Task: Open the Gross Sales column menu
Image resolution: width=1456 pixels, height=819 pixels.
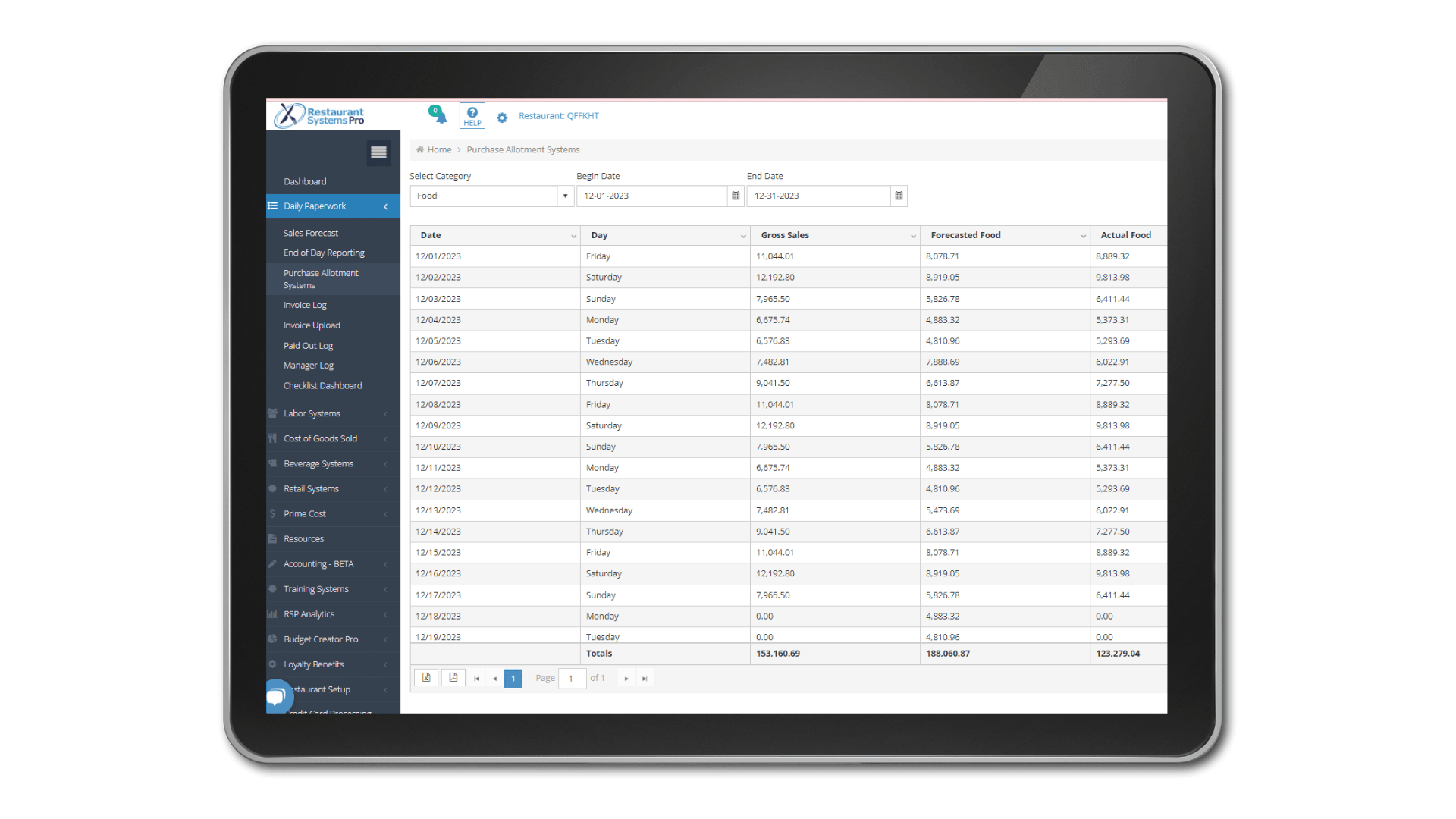Action: tap(913, 236)
